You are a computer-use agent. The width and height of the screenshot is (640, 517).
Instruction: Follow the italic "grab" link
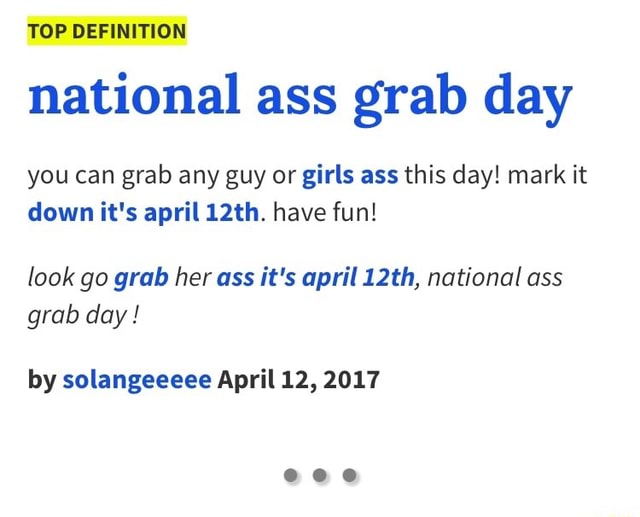pos(141,278)
